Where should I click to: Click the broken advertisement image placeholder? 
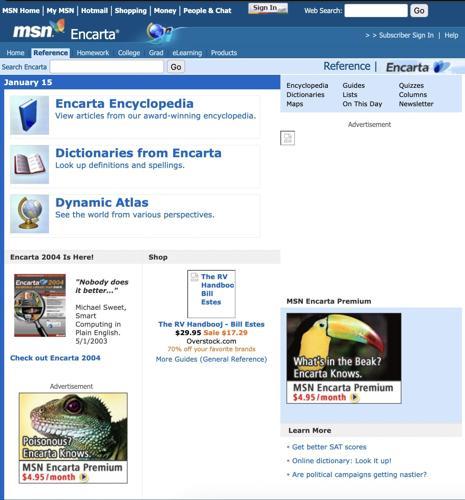click(x=287, y=138)
